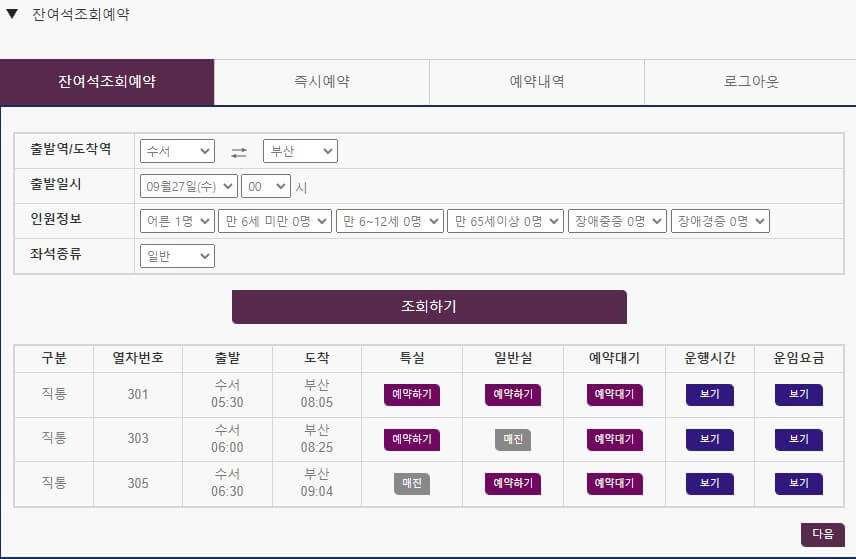Image resolution: width=856 pixels, height=559 pixels.
Task: Open the 부산 arrival station dropdown
Action: 300,151
